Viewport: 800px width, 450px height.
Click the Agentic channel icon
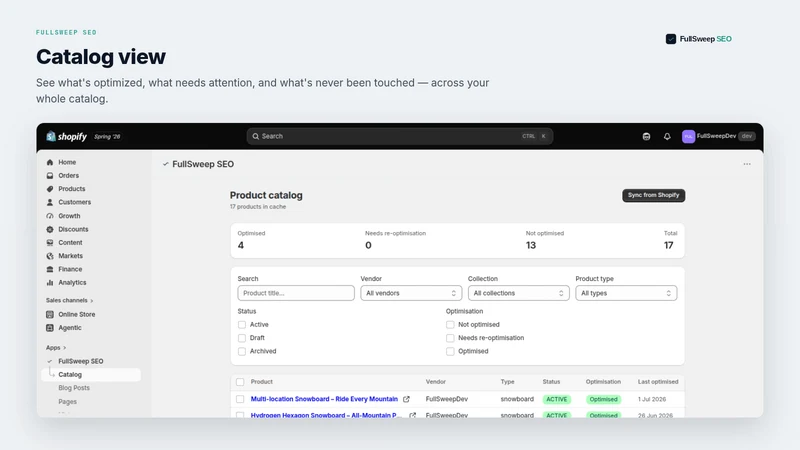click(49, 328)
